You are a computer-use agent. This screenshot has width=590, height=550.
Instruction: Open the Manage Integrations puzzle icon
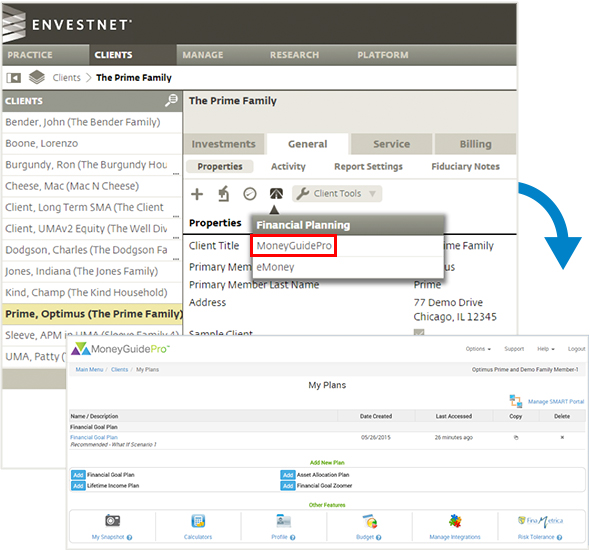(455, 521)
